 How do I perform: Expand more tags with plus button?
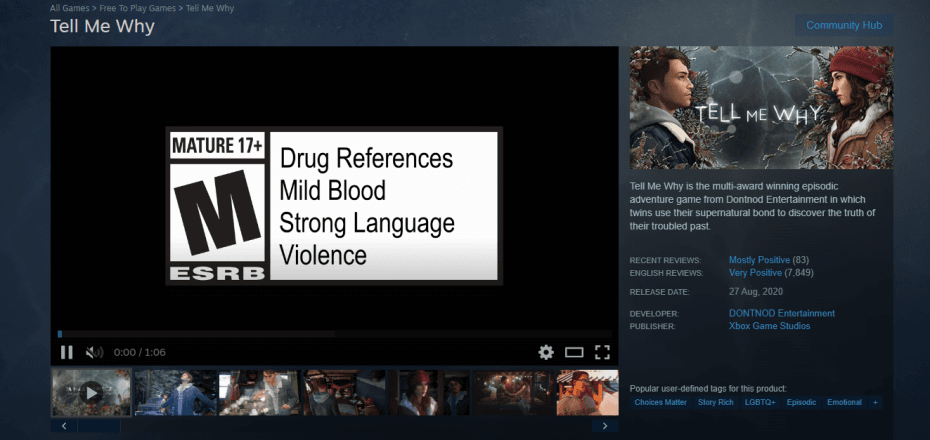pyautogui.click(x=875, y=402)
